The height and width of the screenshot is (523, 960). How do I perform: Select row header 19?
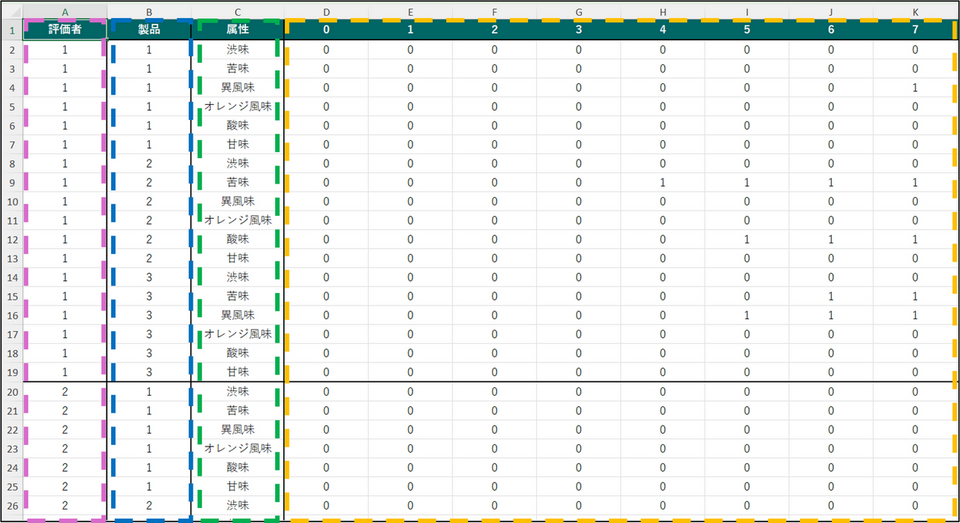[x=12, y=372]
